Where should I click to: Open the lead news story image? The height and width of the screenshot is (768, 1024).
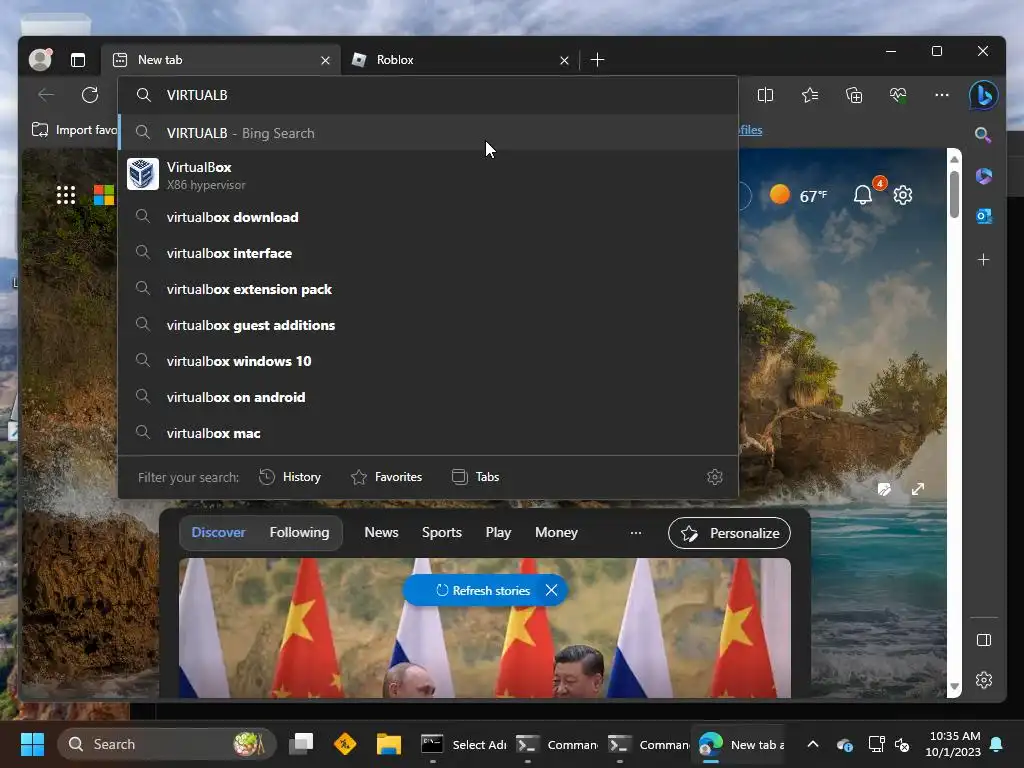[485, 628]
